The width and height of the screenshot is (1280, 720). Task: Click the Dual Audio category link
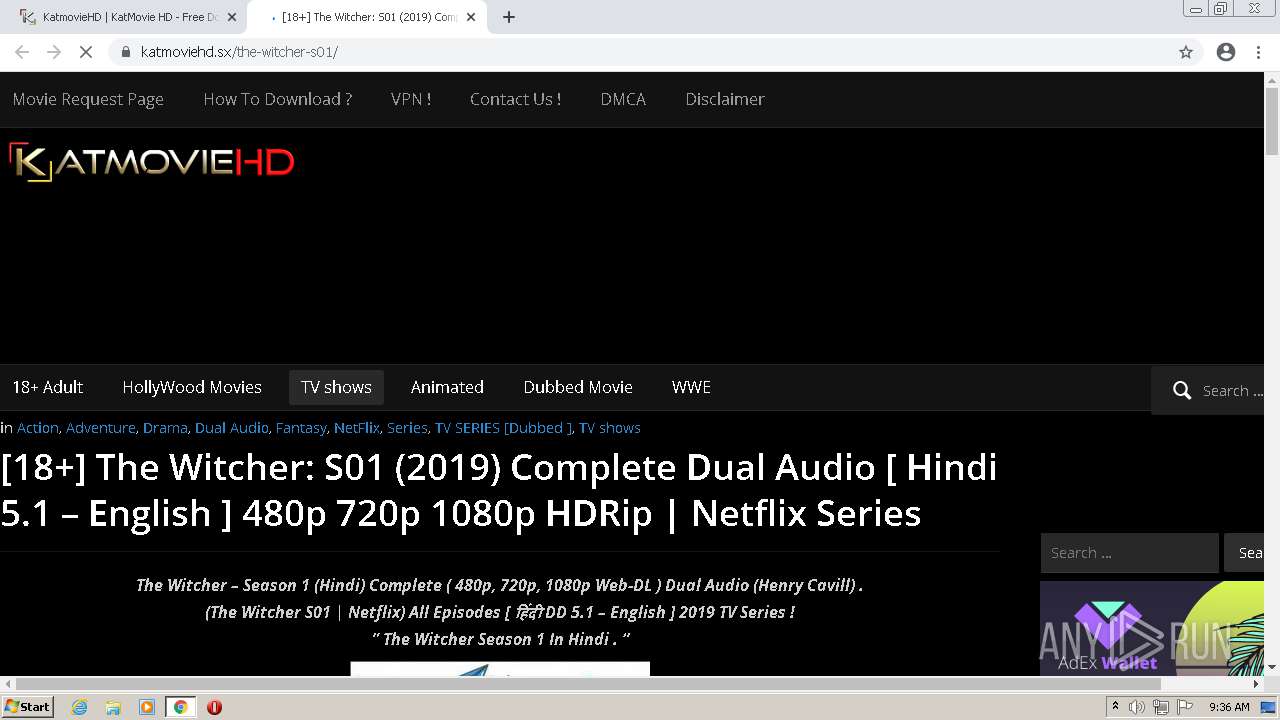232,428
